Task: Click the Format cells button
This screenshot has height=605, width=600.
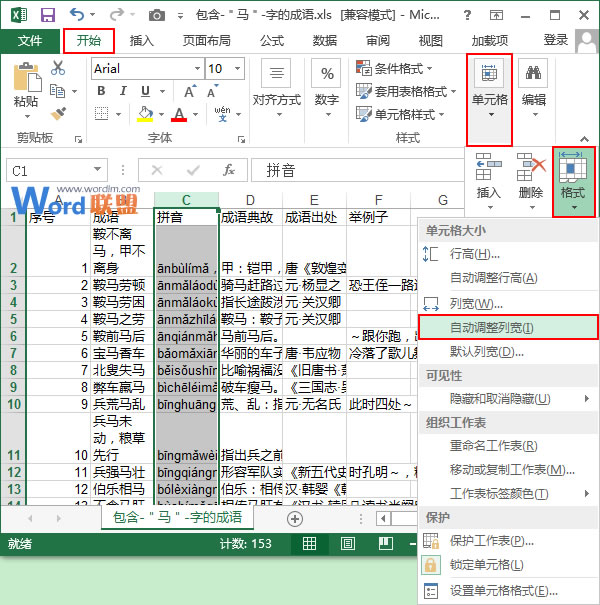Action: click(x=573, y=182)
